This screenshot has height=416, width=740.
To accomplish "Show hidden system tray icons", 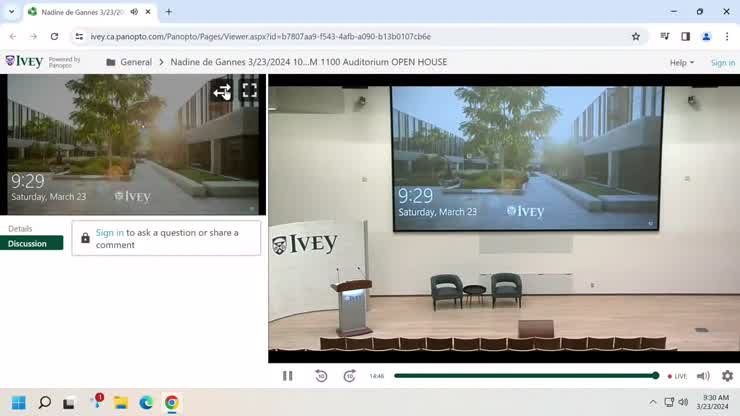I will point(652,402).
